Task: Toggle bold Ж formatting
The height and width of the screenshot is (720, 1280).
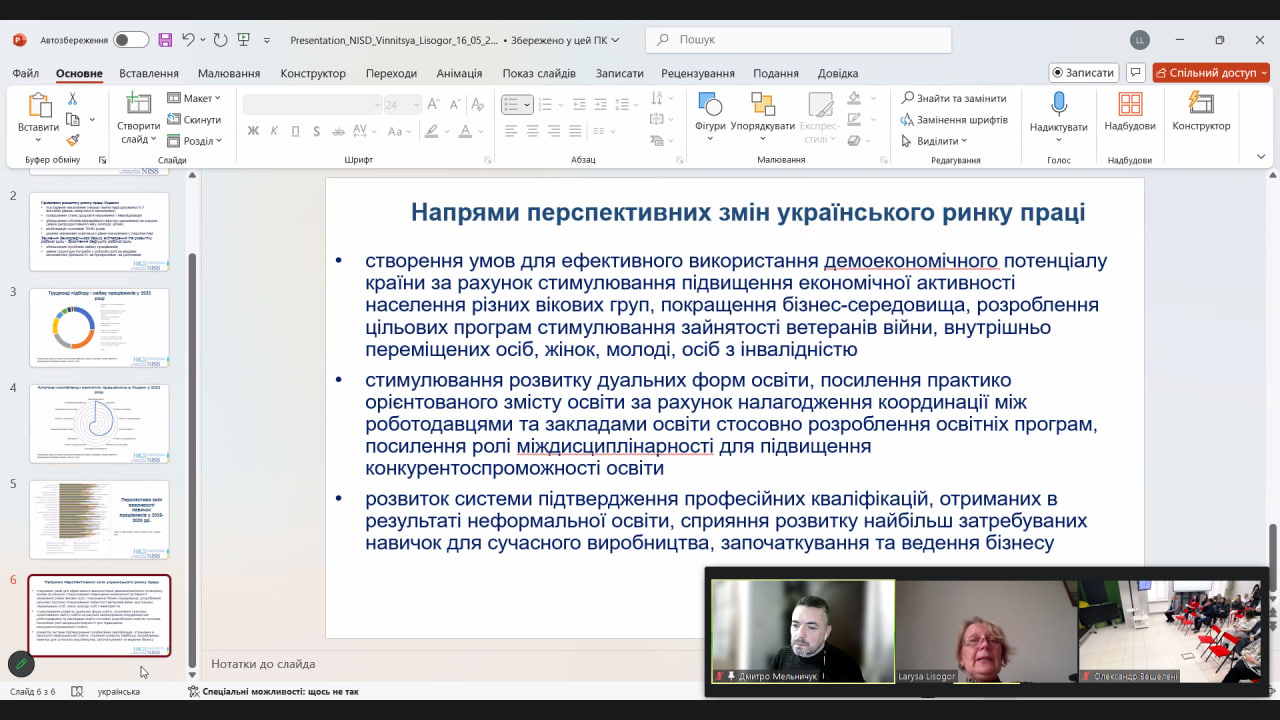Action: coord(253,131)
